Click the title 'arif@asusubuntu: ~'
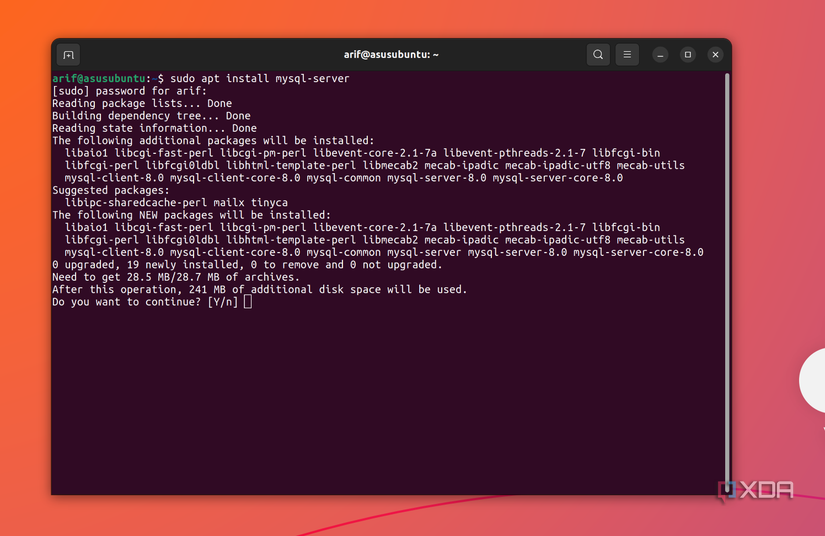Image resolution: width=825 pixels, height=536 pixels. pyautogui.click(x=391, y=55)
